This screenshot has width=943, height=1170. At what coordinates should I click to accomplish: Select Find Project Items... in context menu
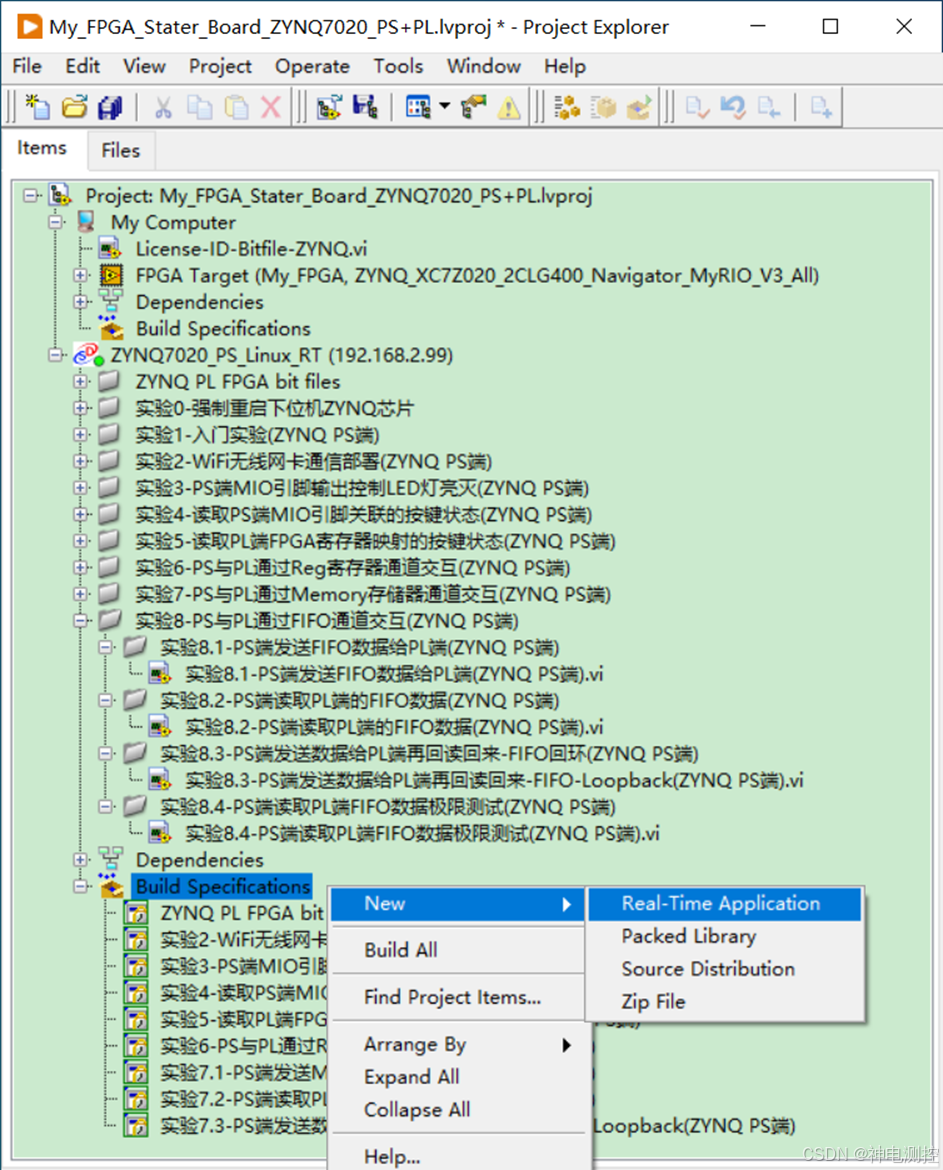(x=458, y=997)
